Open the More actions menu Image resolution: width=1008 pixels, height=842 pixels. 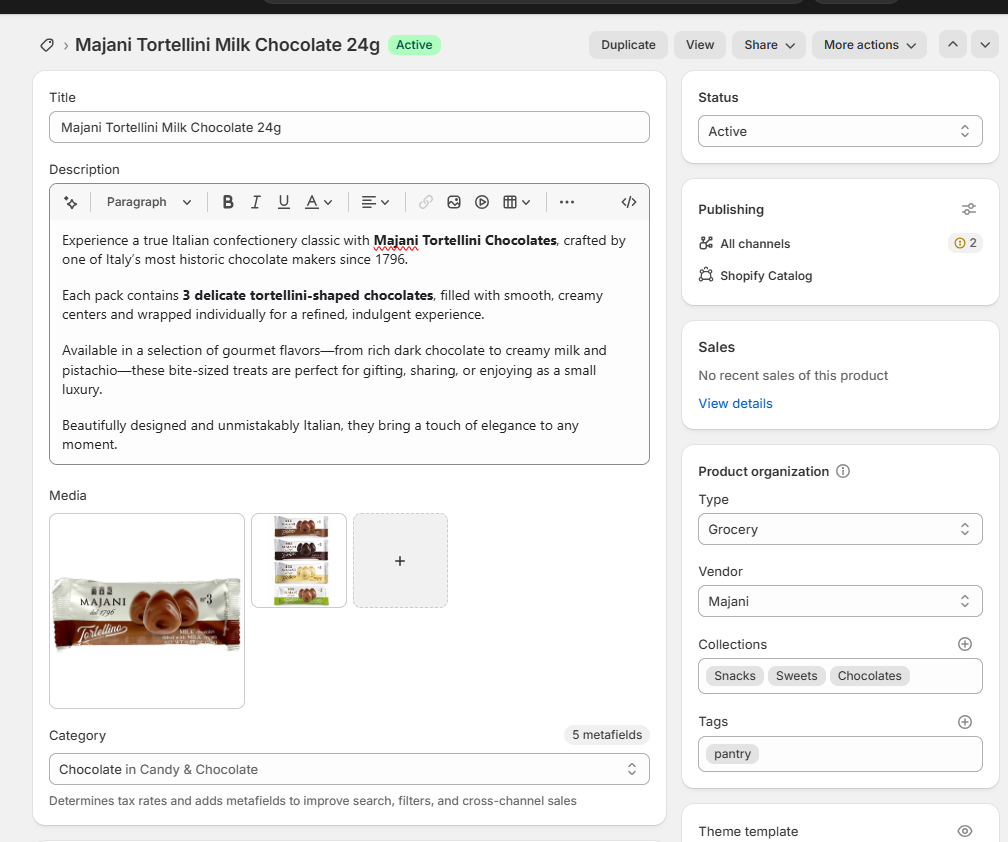pyautogui.click(x=869, y=45)
